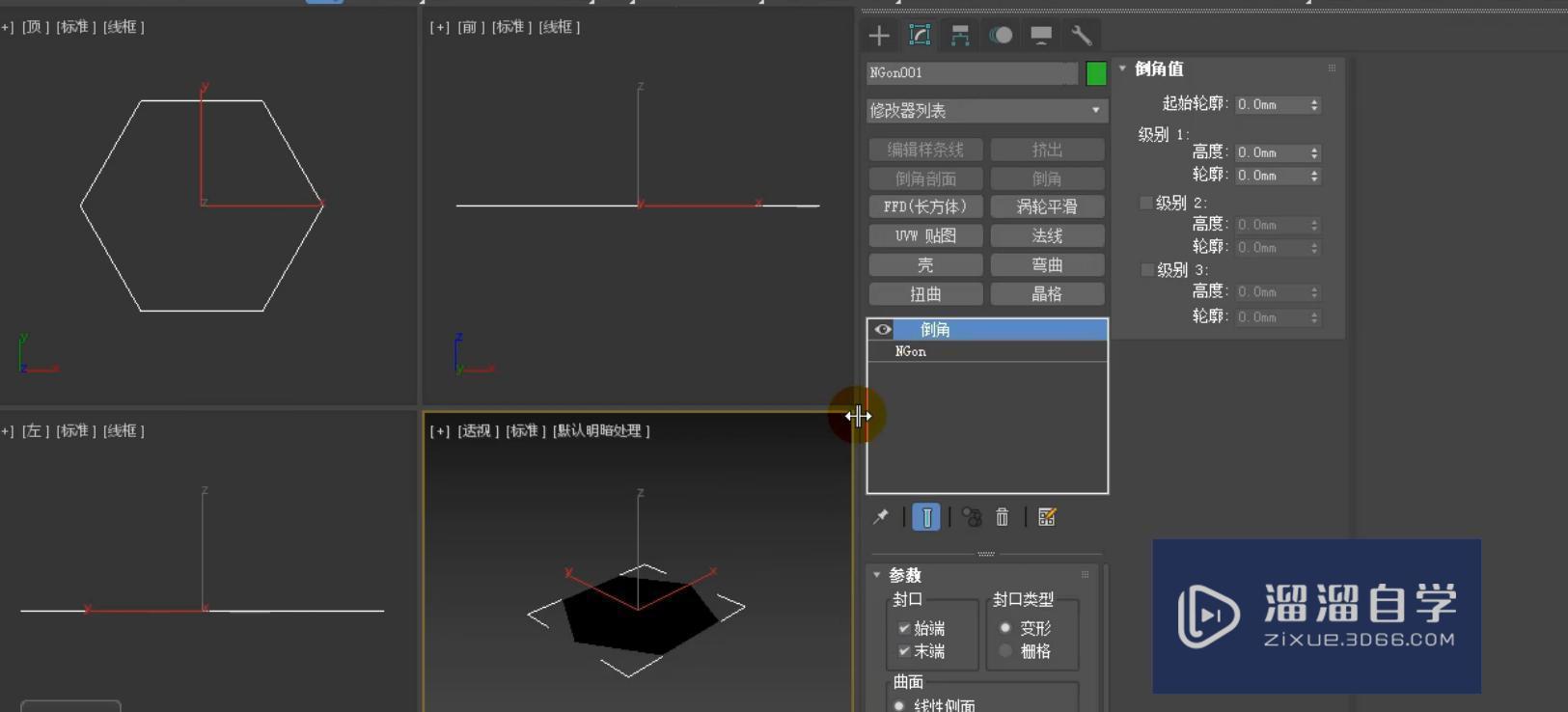Select the 变形 cap type radio
Viewport: 1568px width, 712px height.
tap(1005, 628)
